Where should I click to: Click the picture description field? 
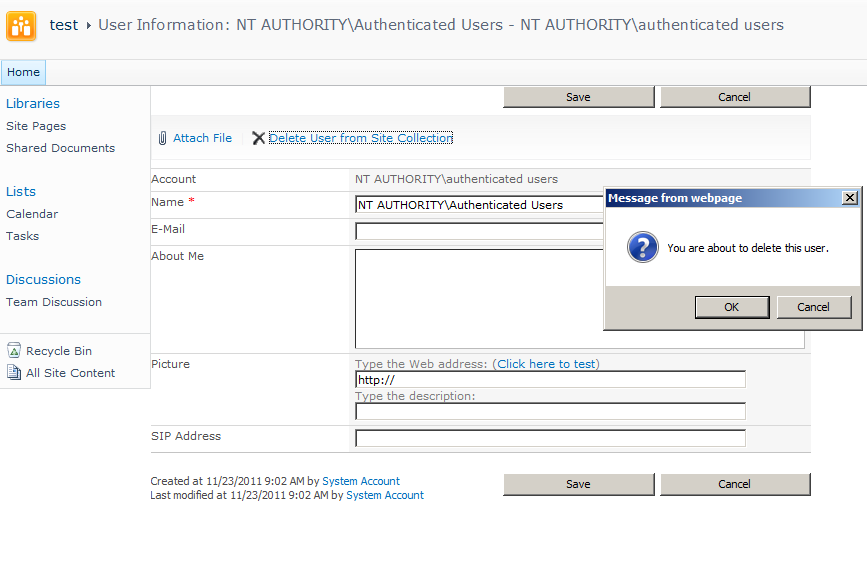[550, 411]
